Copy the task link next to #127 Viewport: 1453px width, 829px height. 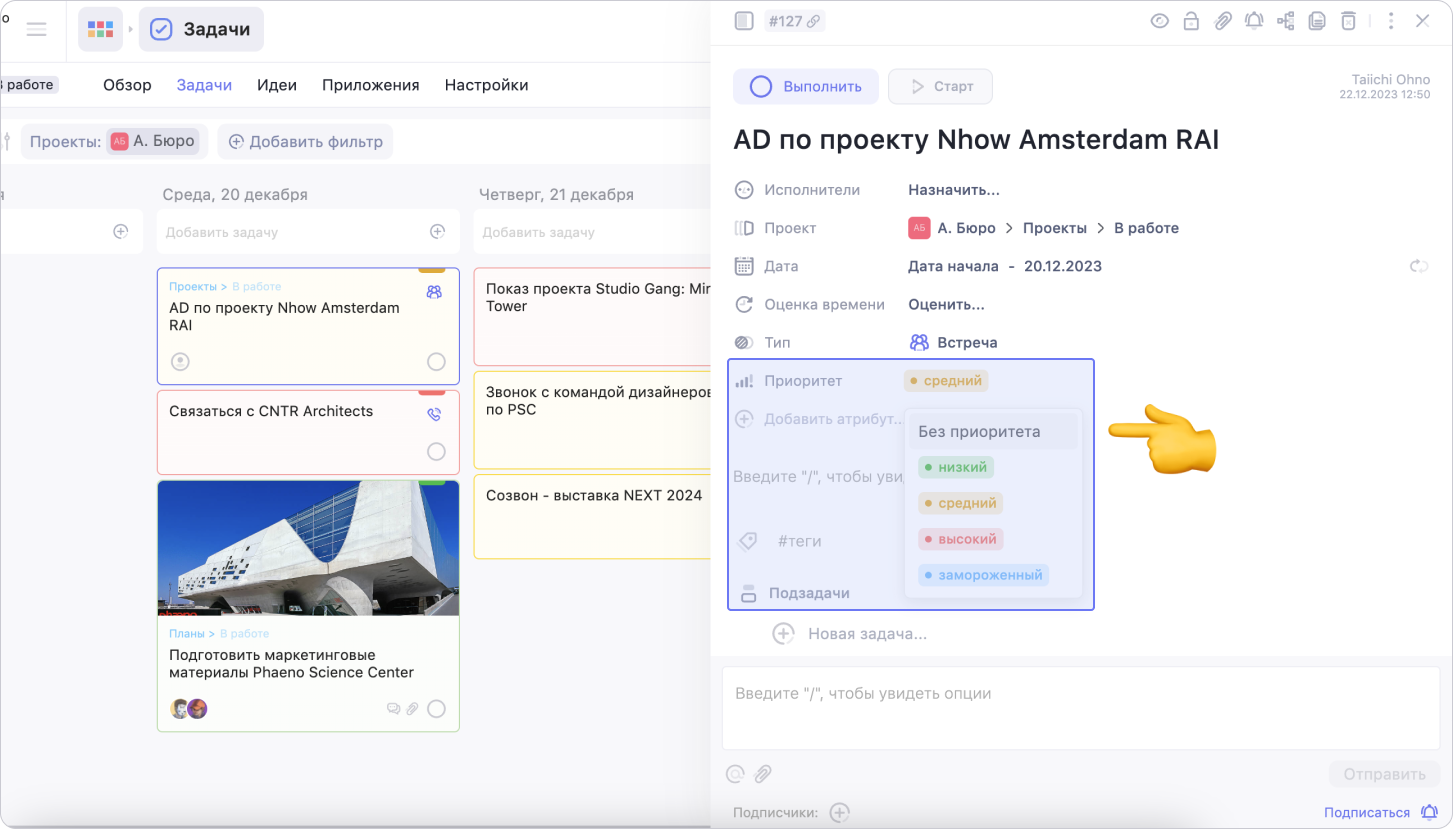pyautogui.click(x=814, y=21)
